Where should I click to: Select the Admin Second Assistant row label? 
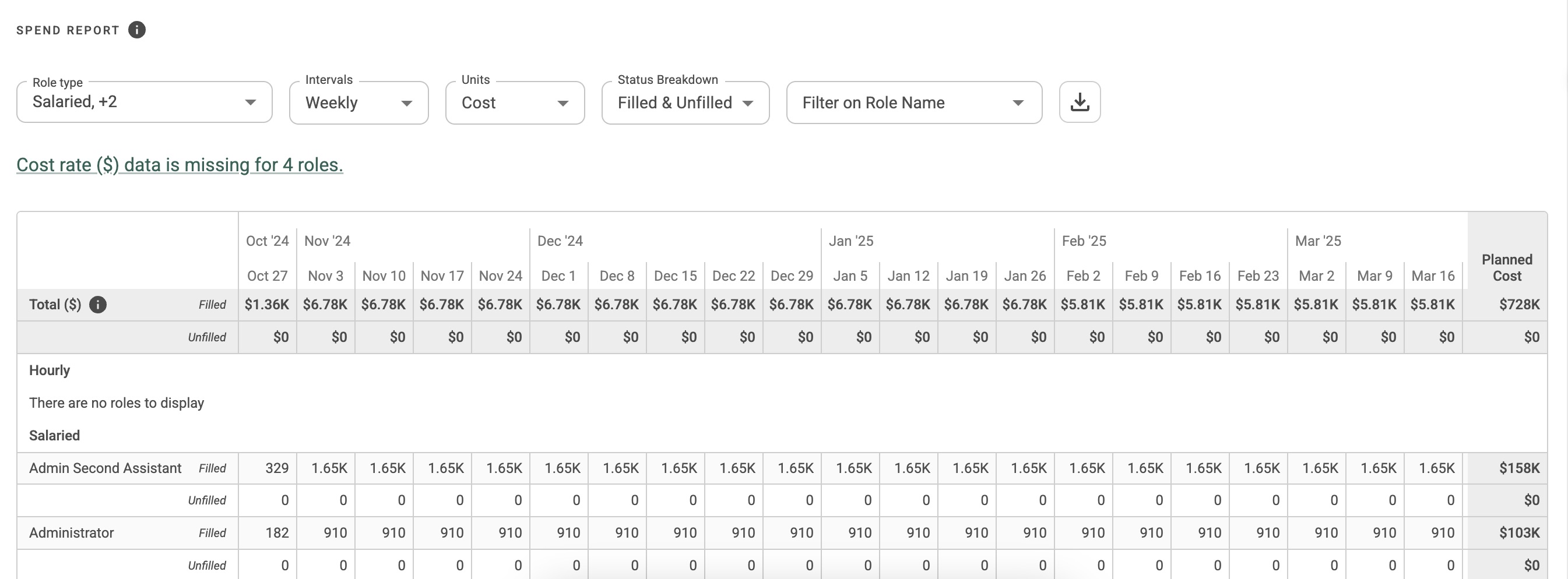105,468
